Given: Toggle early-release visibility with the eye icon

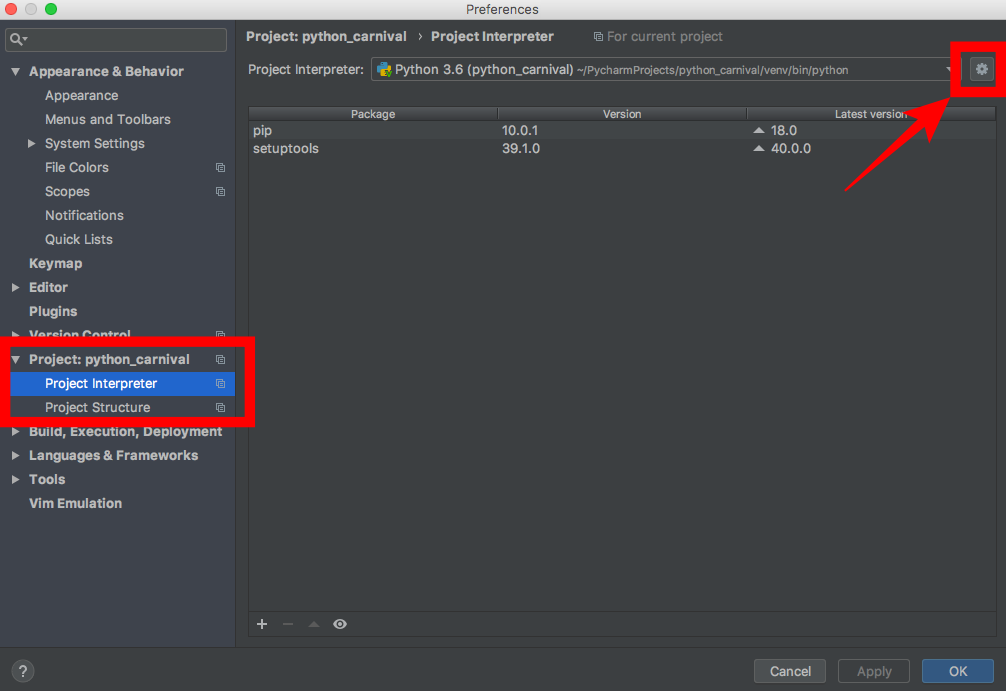Looking at the screenshot, I should point(339,623).
